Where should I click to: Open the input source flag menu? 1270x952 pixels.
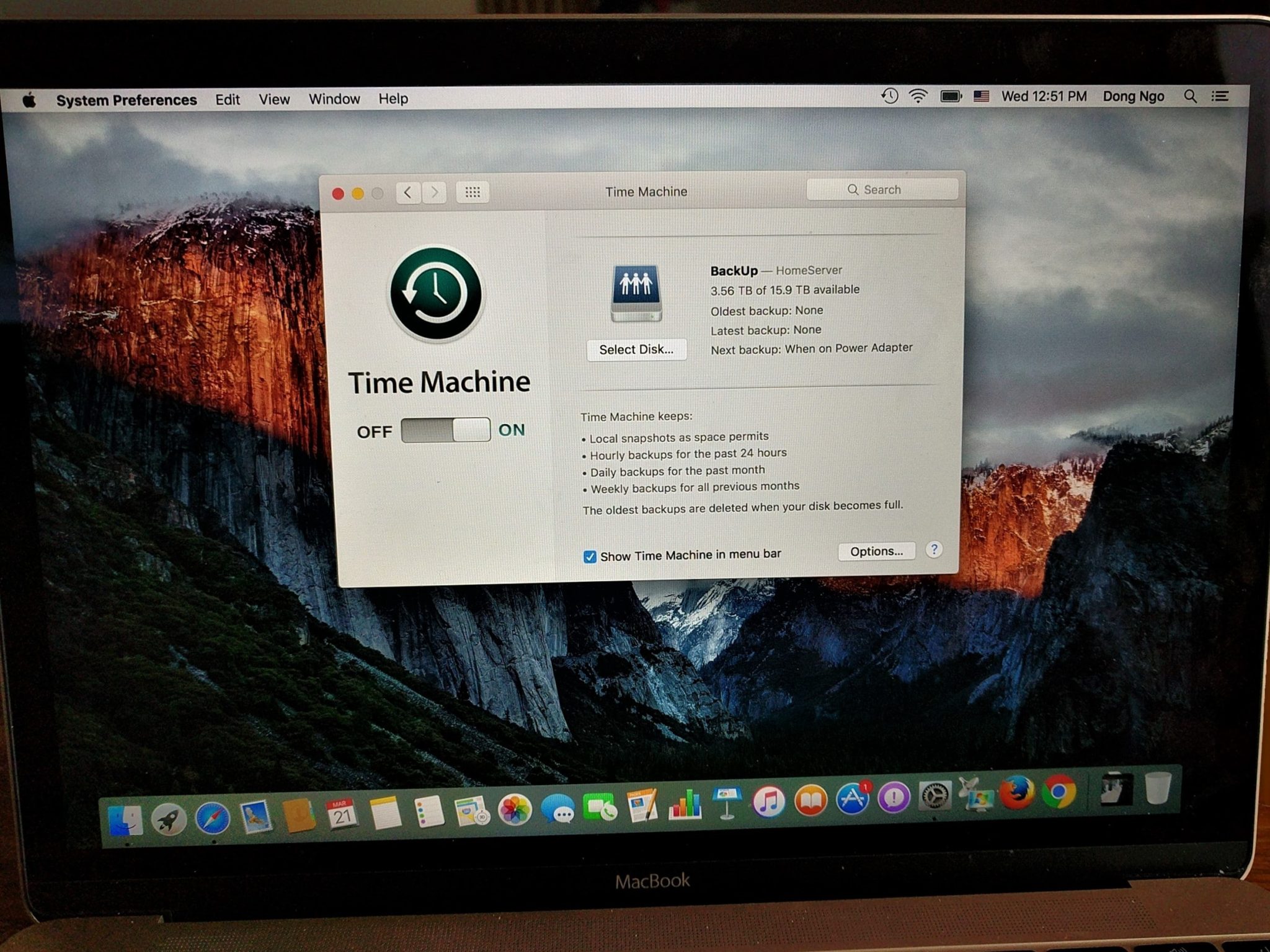[x=981, y=96]
